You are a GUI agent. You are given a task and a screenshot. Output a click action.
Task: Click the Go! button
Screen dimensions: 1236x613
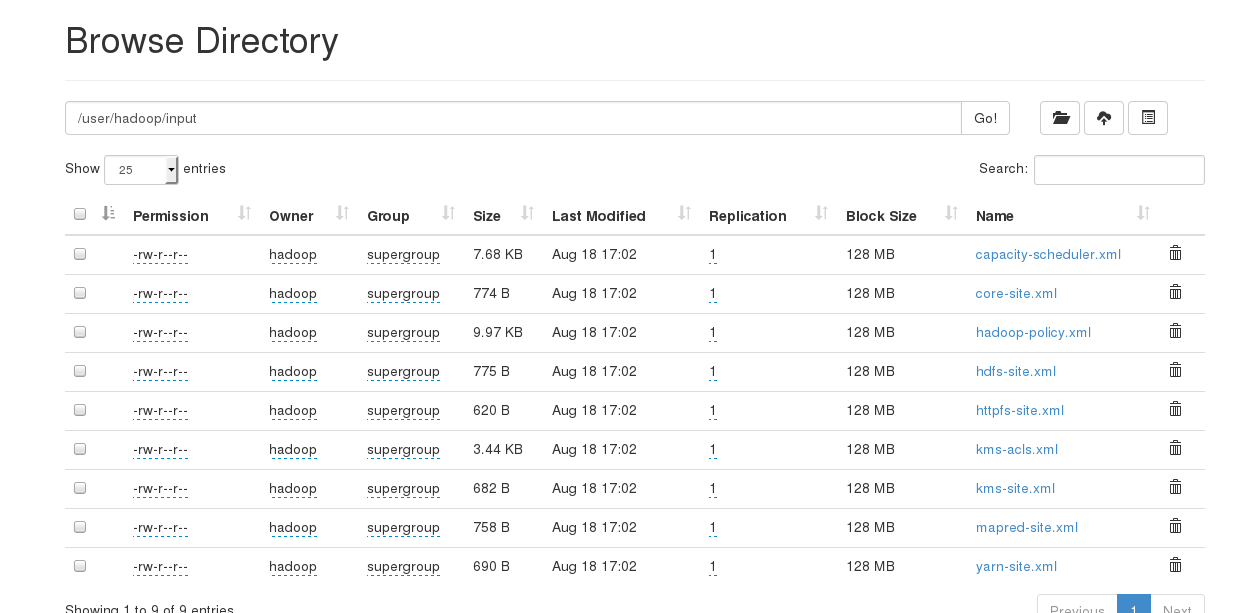(x=985, y=118)
